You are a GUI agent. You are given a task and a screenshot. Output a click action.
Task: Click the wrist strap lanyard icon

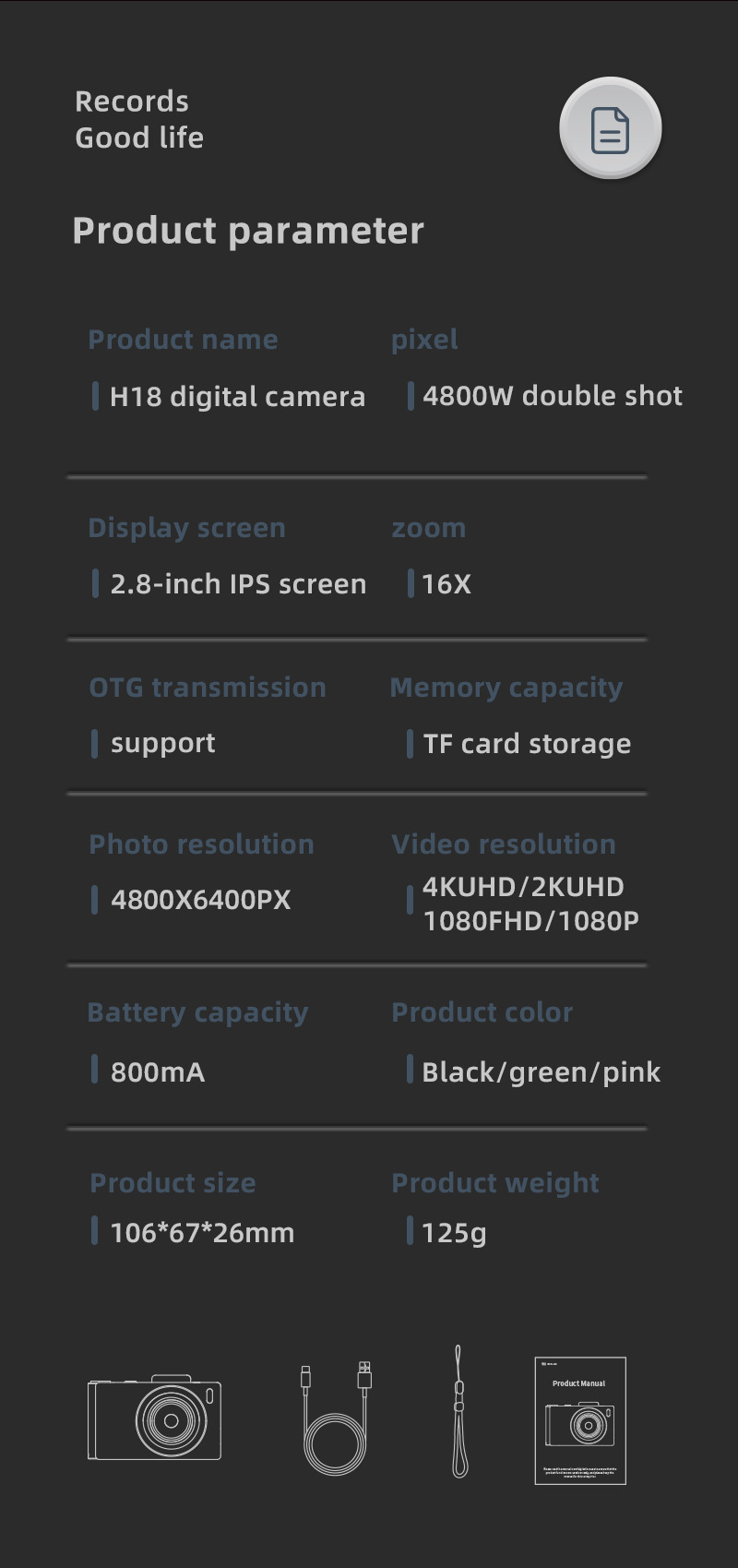pyautogui.click(x=459, y=1412)
